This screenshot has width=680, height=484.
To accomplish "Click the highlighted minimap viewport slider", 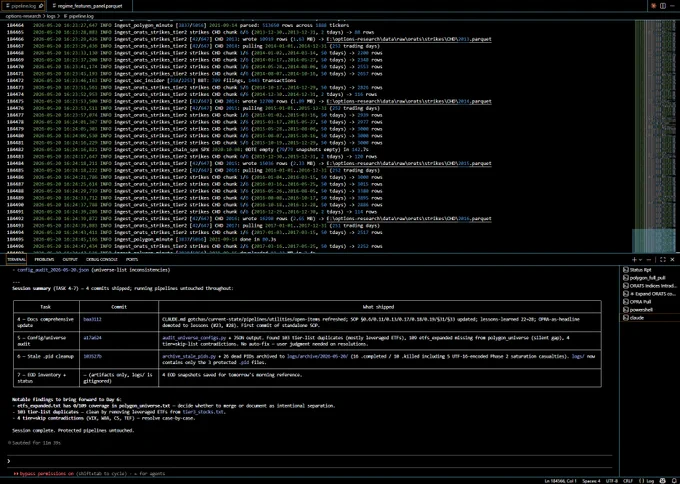I will [x=654, y=240].
